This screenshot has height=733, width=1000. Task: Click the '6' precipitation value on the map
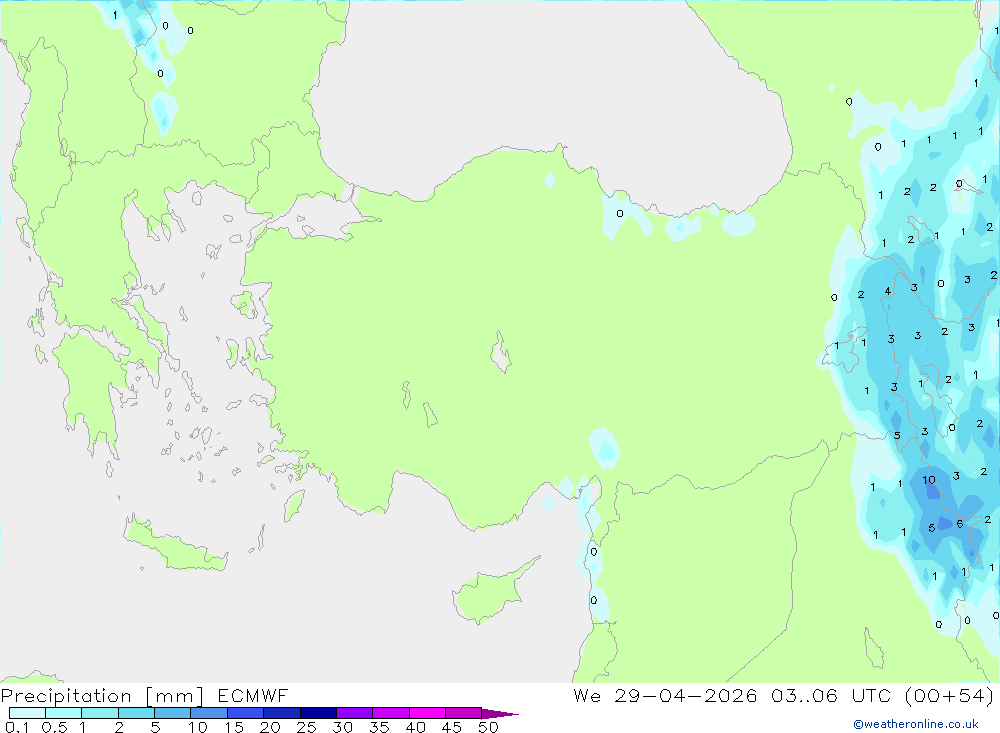click(960, 524)
